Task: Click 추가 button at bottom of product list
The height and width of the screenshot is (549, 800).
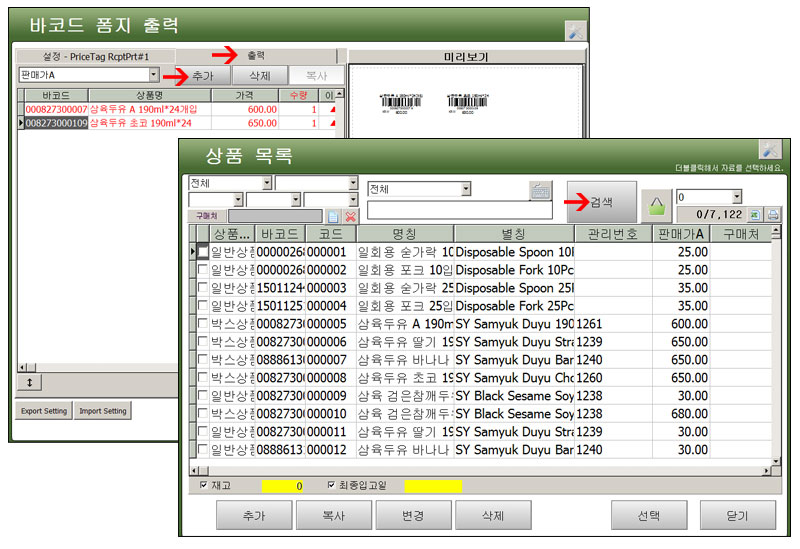Action: click(254, 515)
